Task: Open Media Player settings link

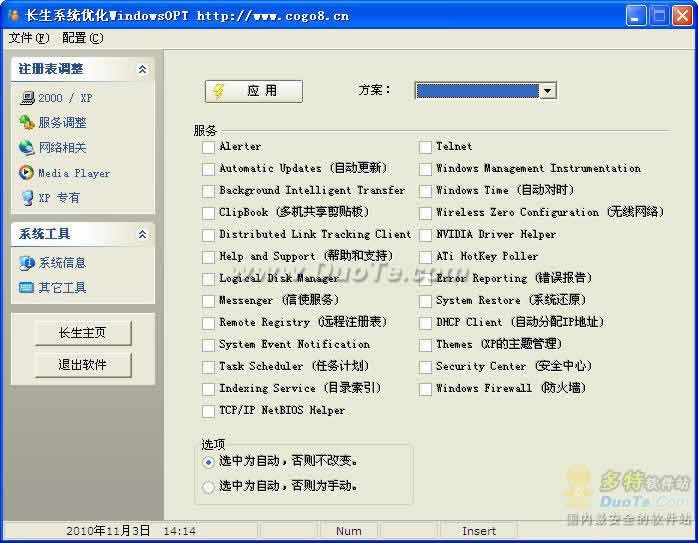Action: [74, 173]
